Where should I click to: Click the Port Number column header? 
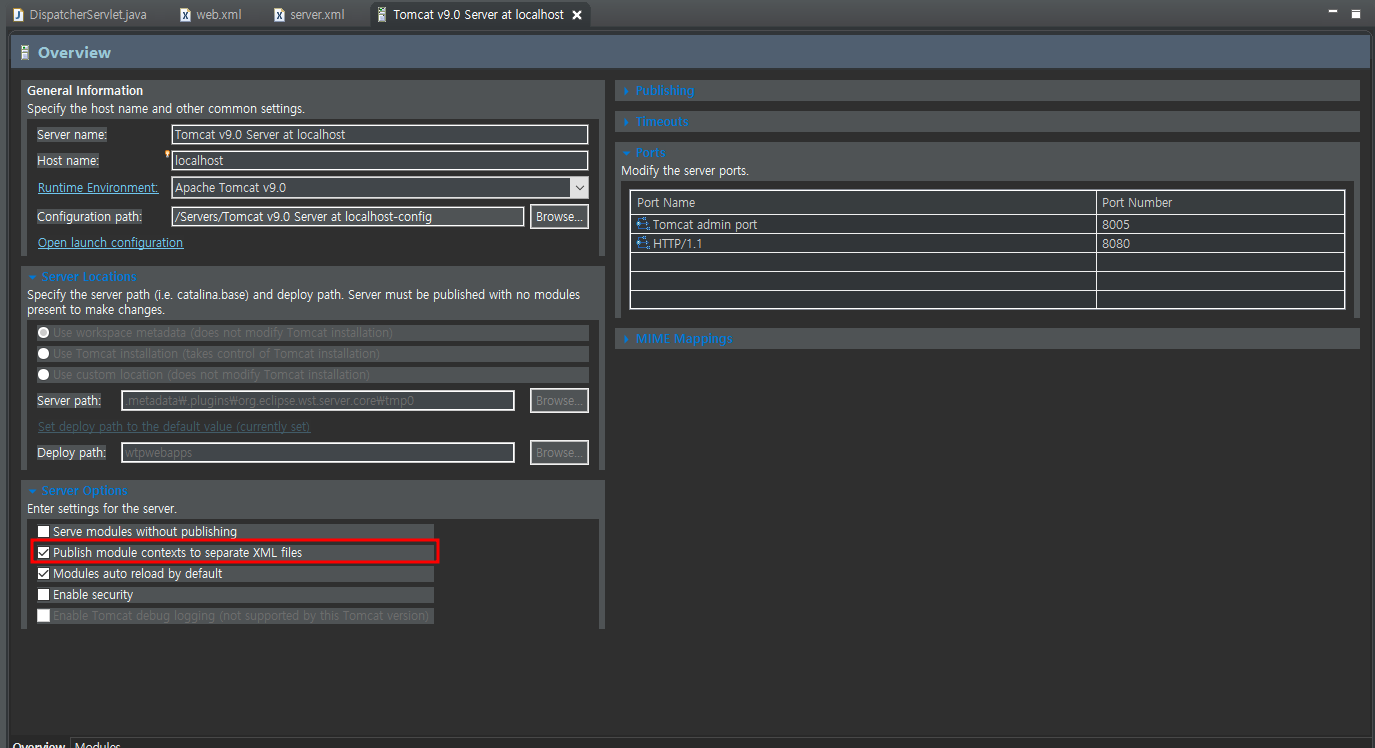pos(1220,202)
